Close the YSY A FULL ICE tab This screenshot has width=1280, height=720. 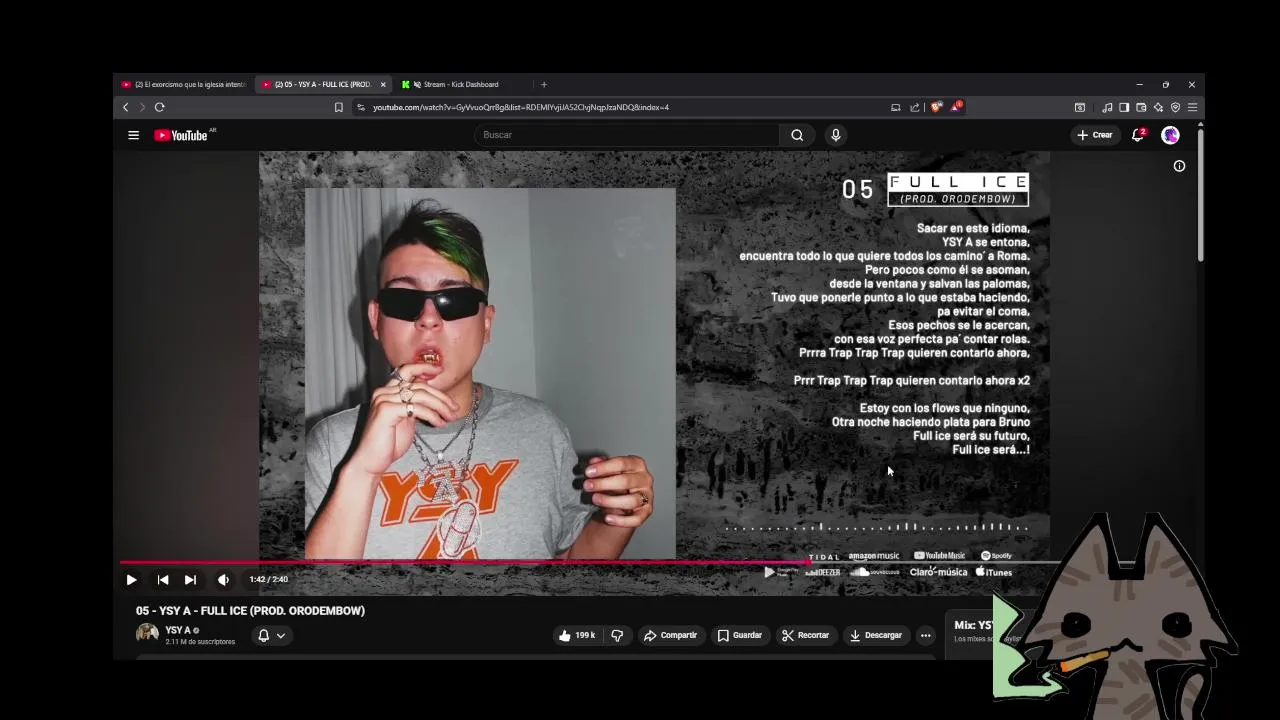coord(383,84)
